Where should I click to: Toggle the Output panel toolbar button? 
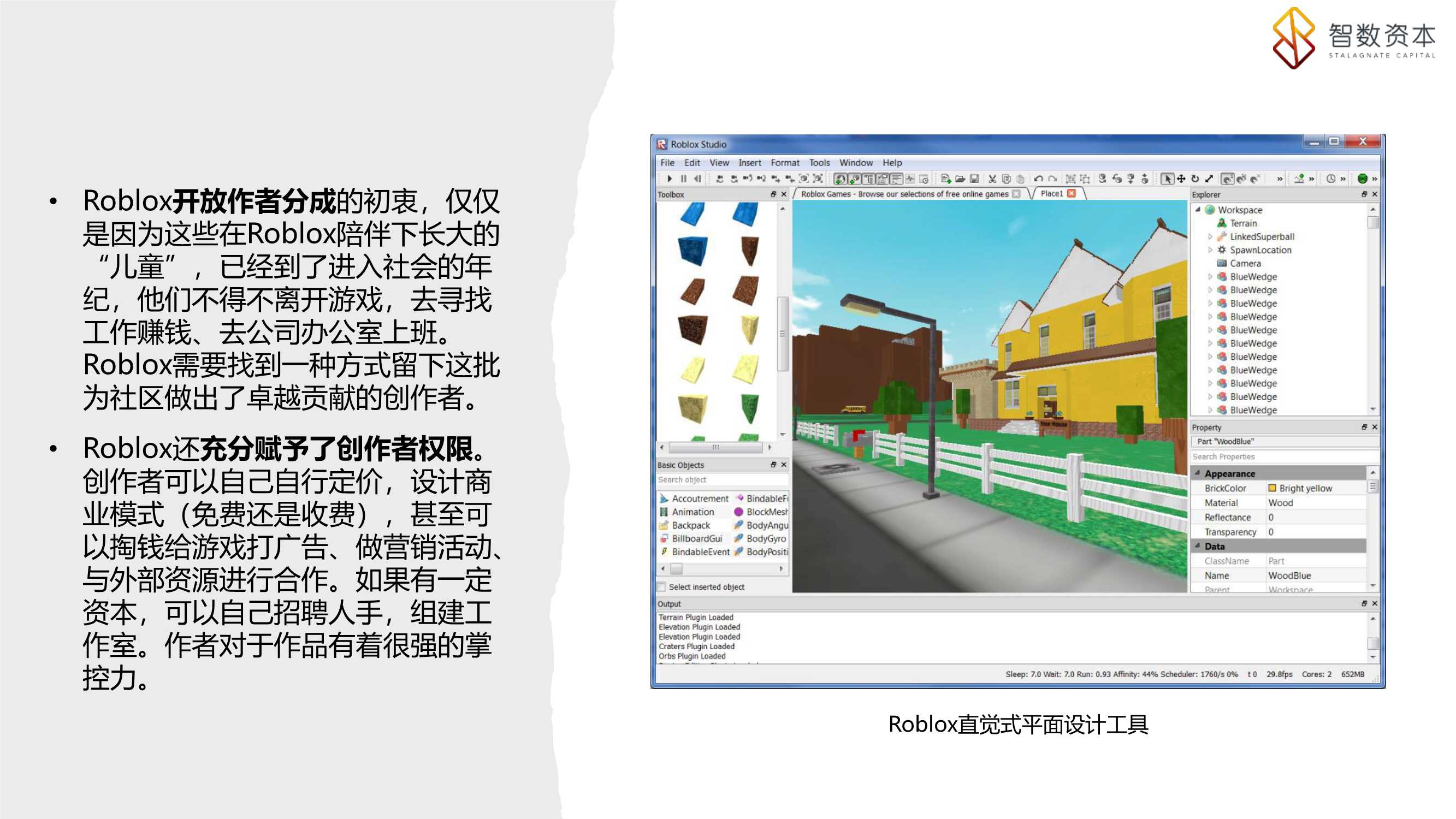point(896,179)
